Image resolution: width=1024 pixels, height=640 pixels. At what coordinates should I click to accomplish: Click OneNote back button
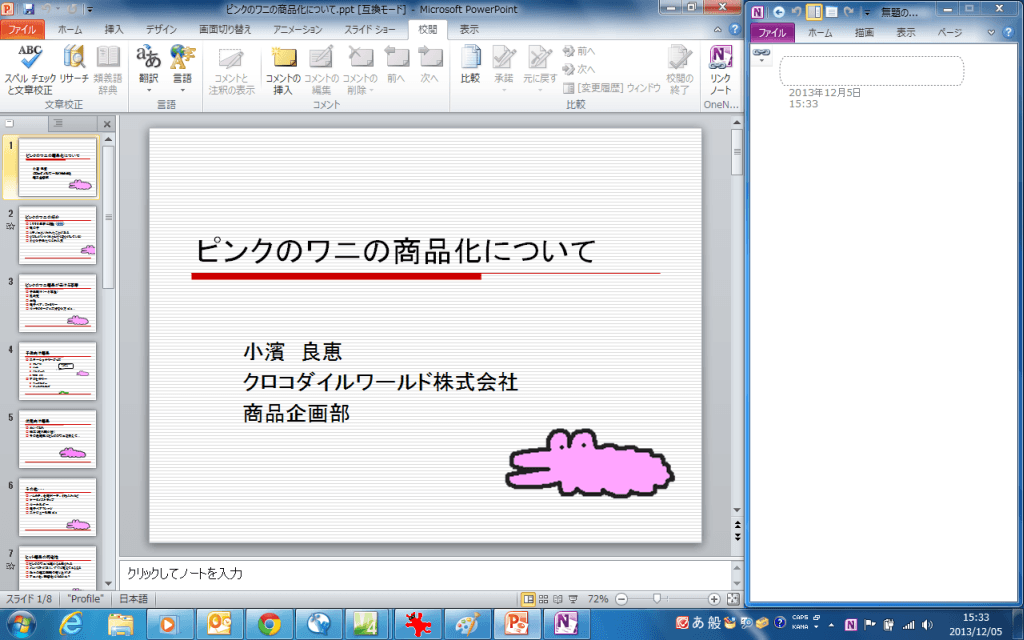(778, 12)
